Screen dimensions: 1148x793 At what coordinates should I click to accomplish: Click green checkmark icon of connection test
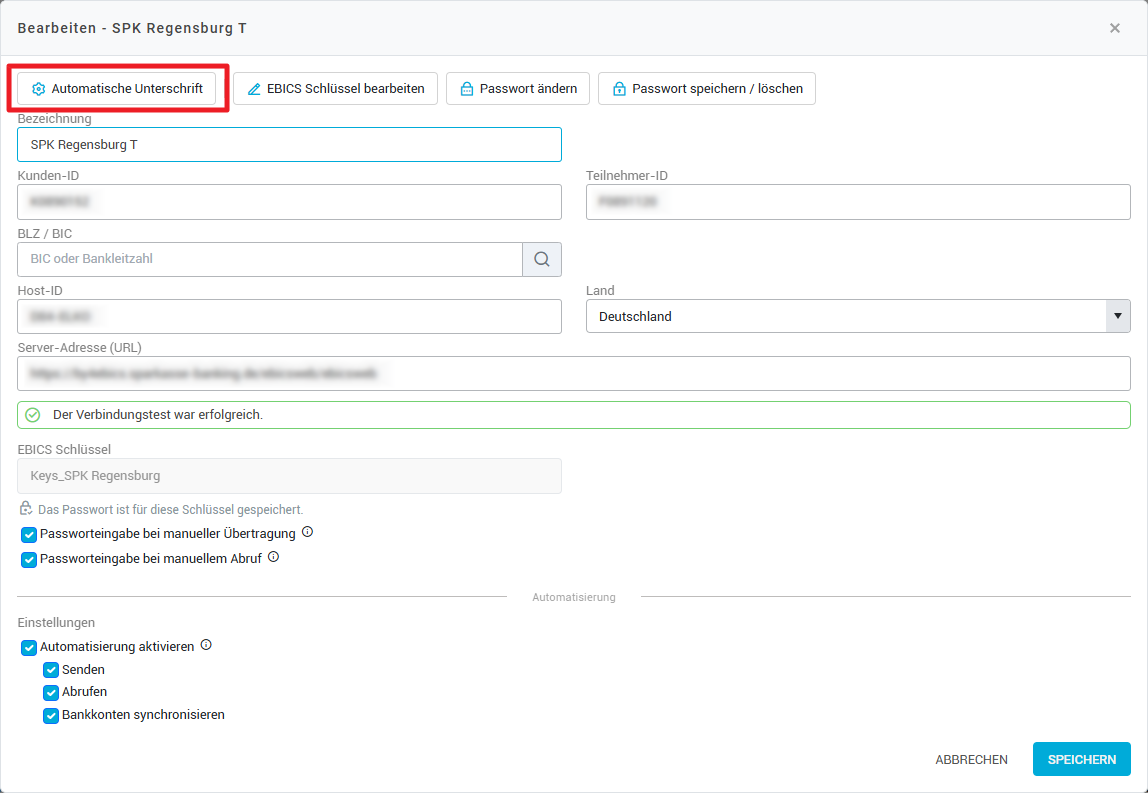32,415
